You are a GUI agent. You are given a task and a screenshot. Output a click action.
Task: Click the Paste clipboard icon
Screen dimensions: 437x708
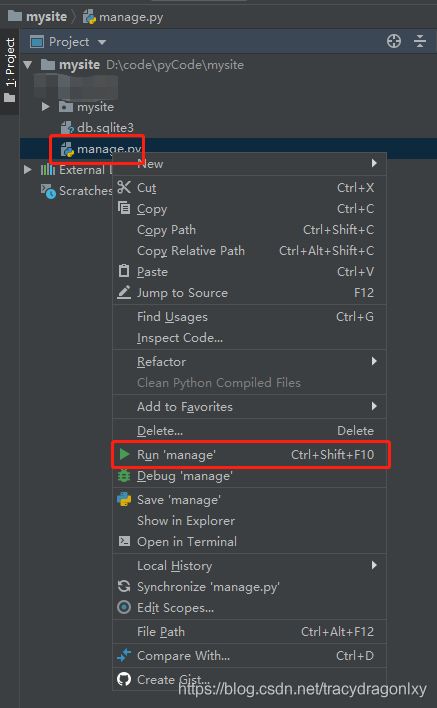pyautogui.click(x=124, y=271)
